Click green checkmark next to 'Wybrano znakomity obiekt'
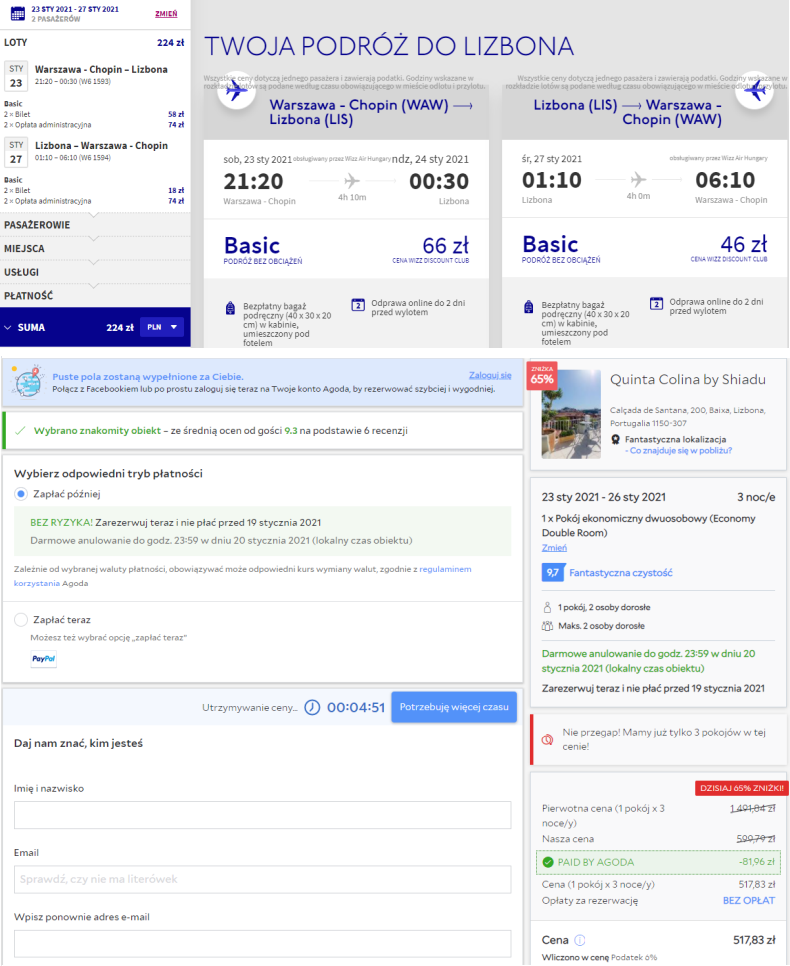The image size is (790, 966). tap(20, 431)
